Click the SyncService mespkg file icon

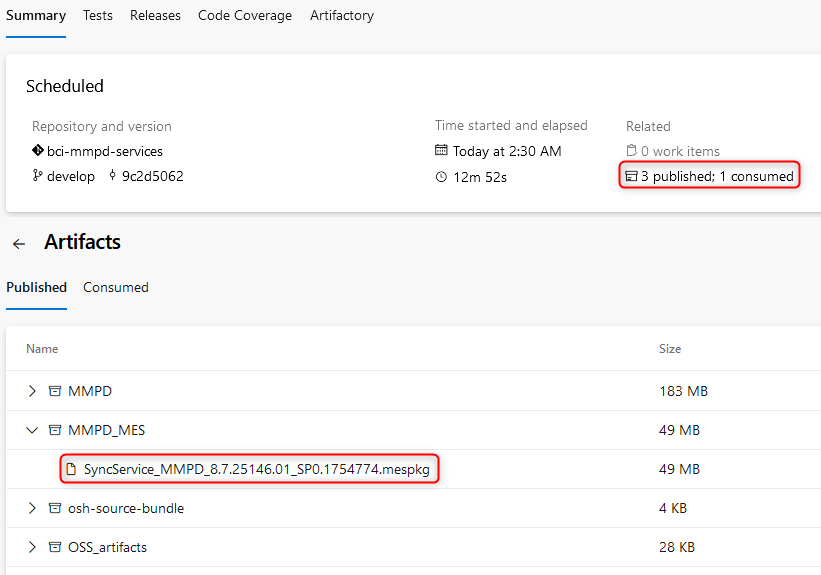(71, 469)
